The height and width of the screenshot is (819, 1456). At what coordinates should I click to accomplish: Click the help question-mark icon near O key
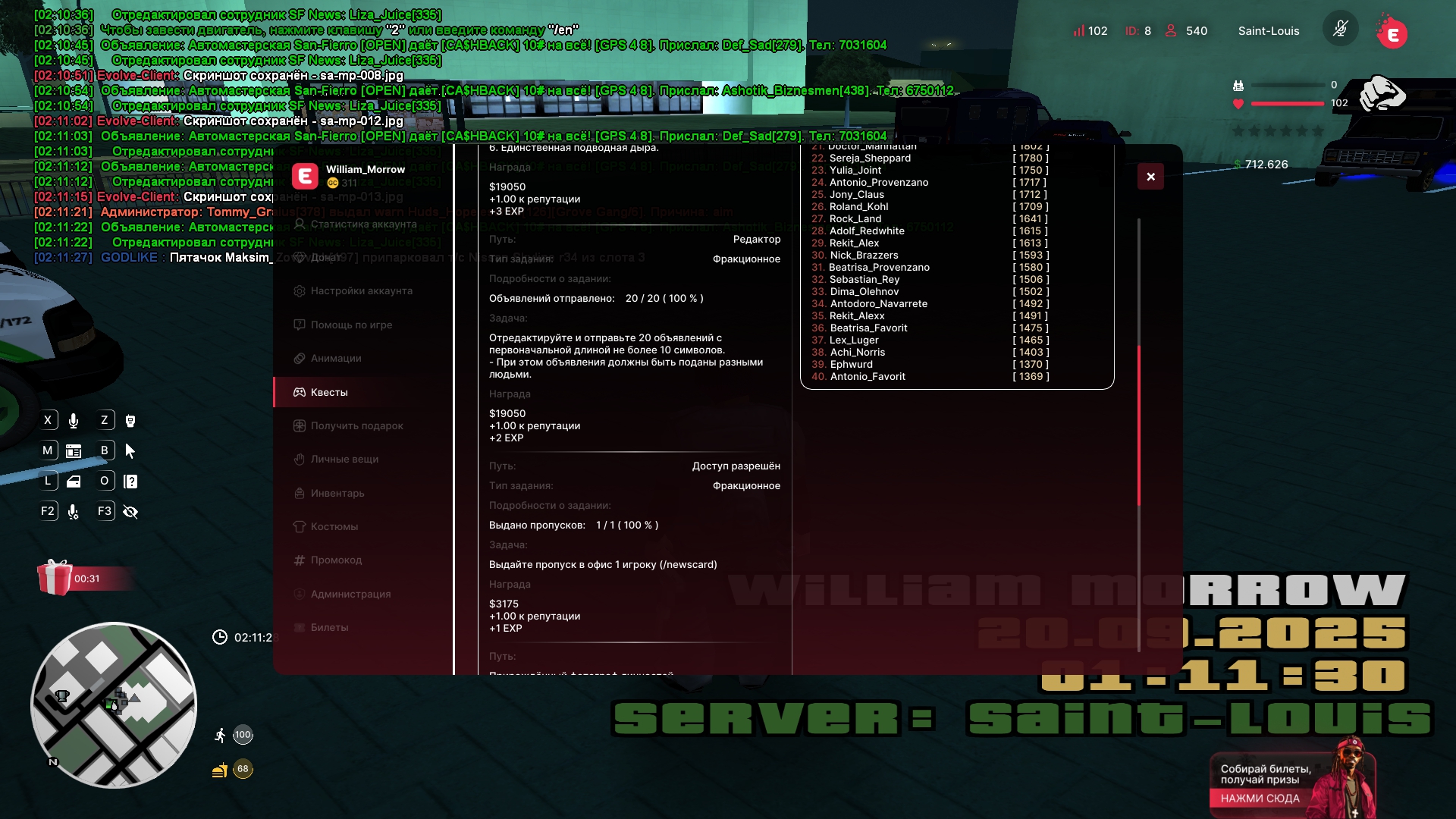pyautogui.click(x=130, y=482)
